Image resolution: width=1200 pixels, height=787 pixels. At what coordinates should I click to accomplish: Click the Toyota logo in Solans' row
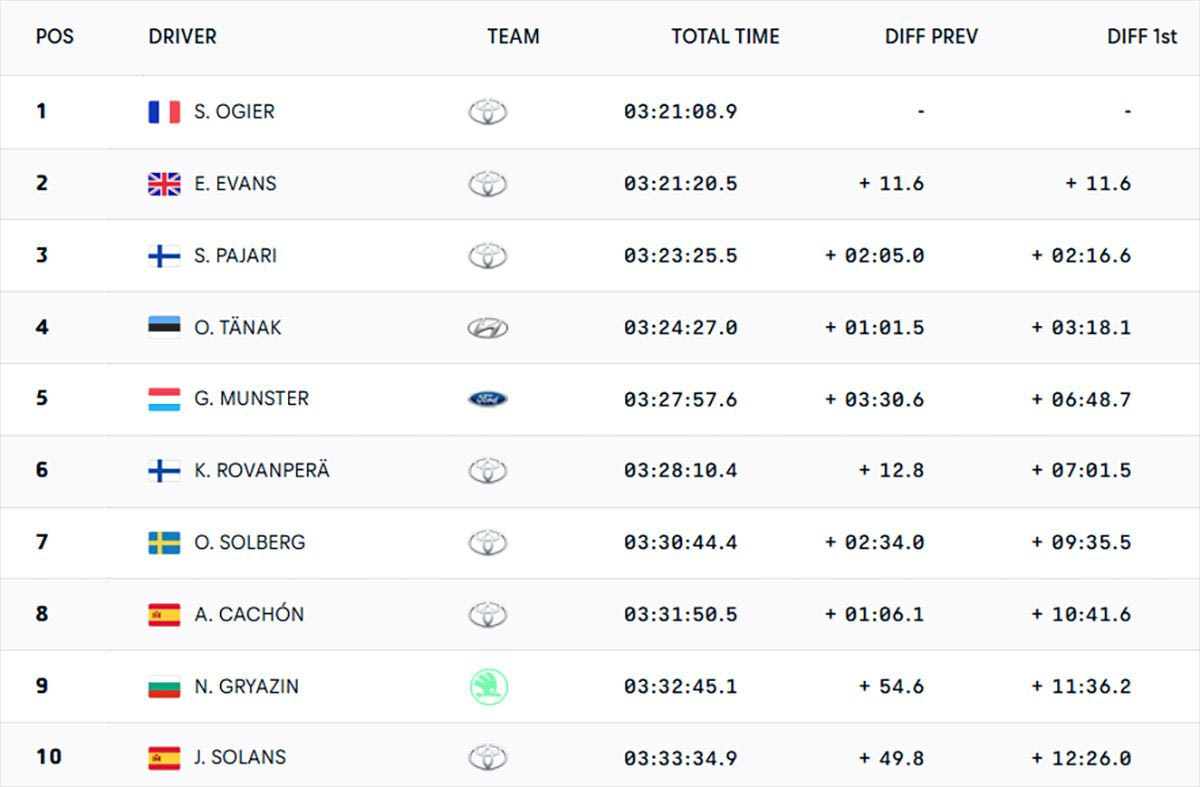pos(488,757)
